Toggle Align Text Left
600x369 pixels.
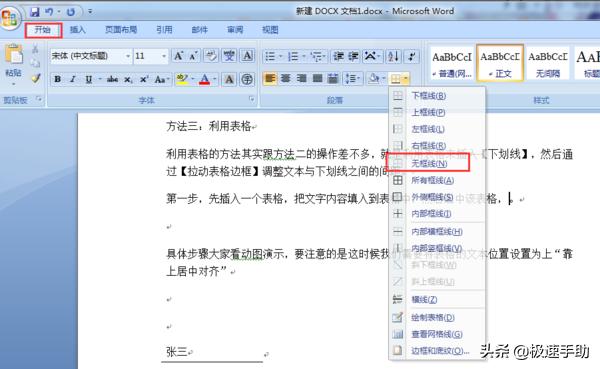pyautogui.click(x=270, y=79)
